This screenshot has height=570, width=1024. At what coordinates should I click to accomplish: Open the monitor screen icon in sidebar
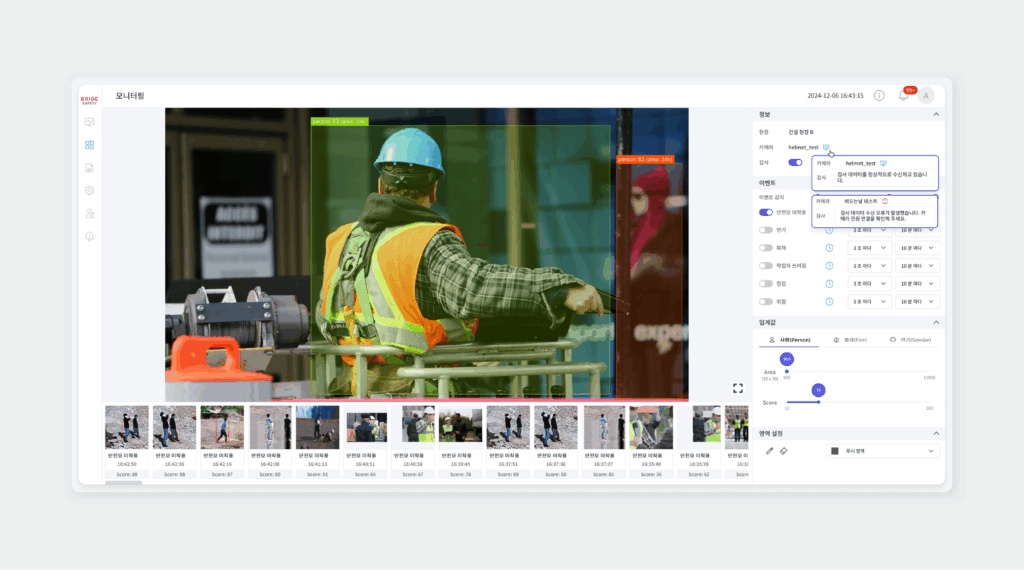point(89,122)
